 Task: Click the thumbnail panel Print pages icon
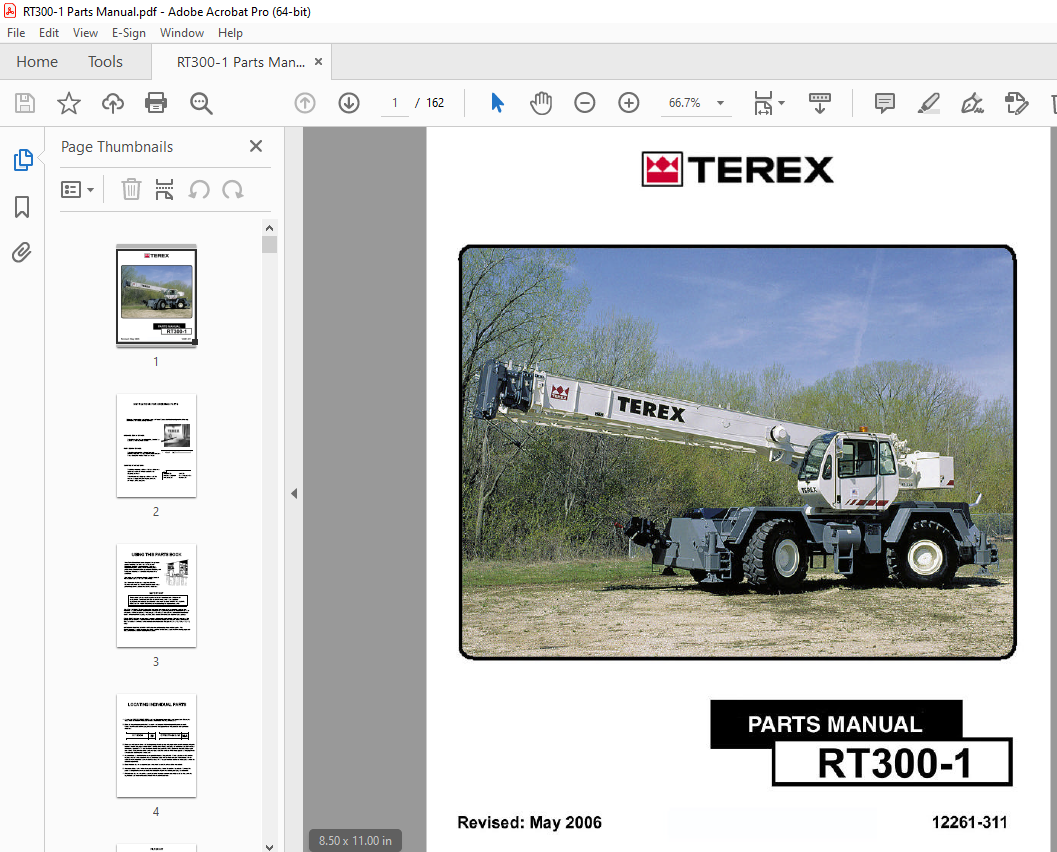(x=164, y=189)
